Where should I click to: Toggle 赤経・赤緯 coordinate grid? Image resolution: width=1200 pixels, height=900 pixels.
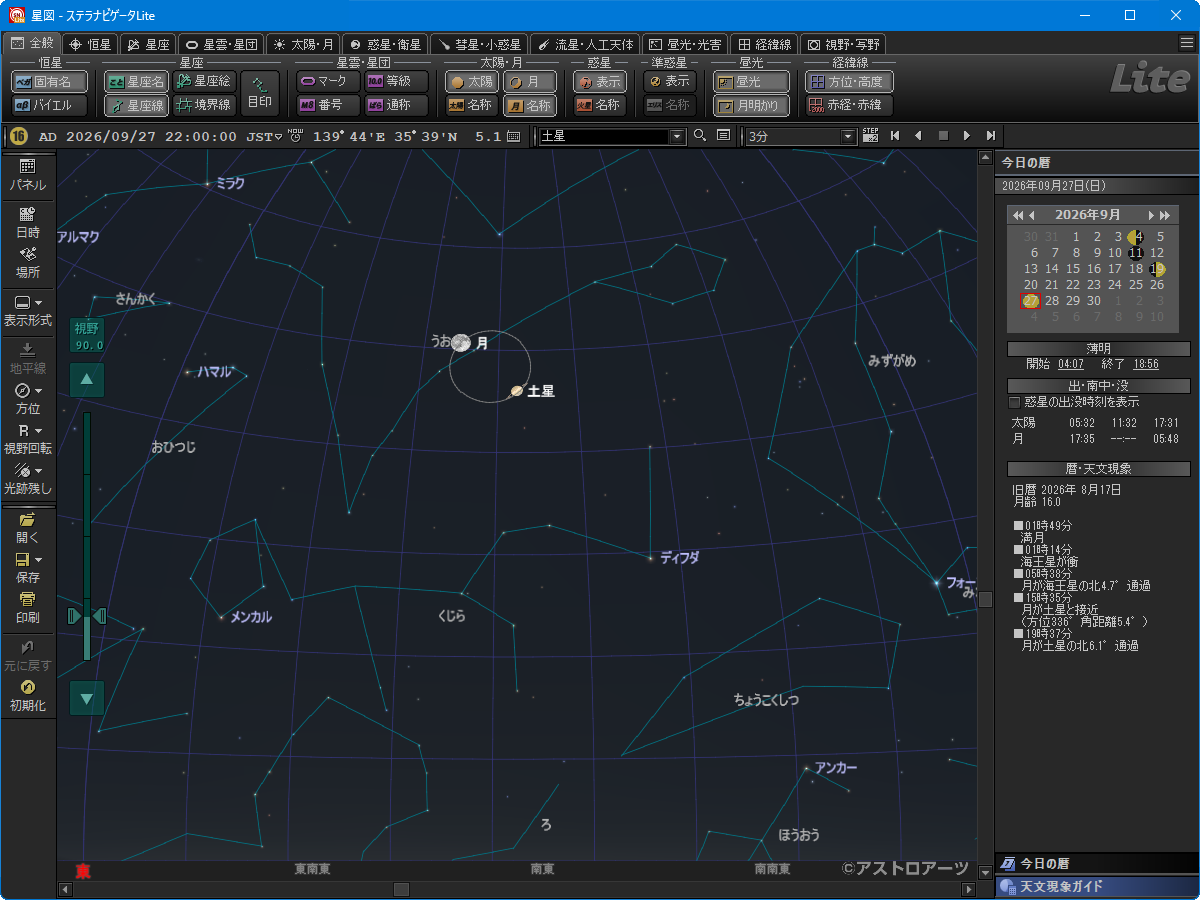(x=849, y=105)
